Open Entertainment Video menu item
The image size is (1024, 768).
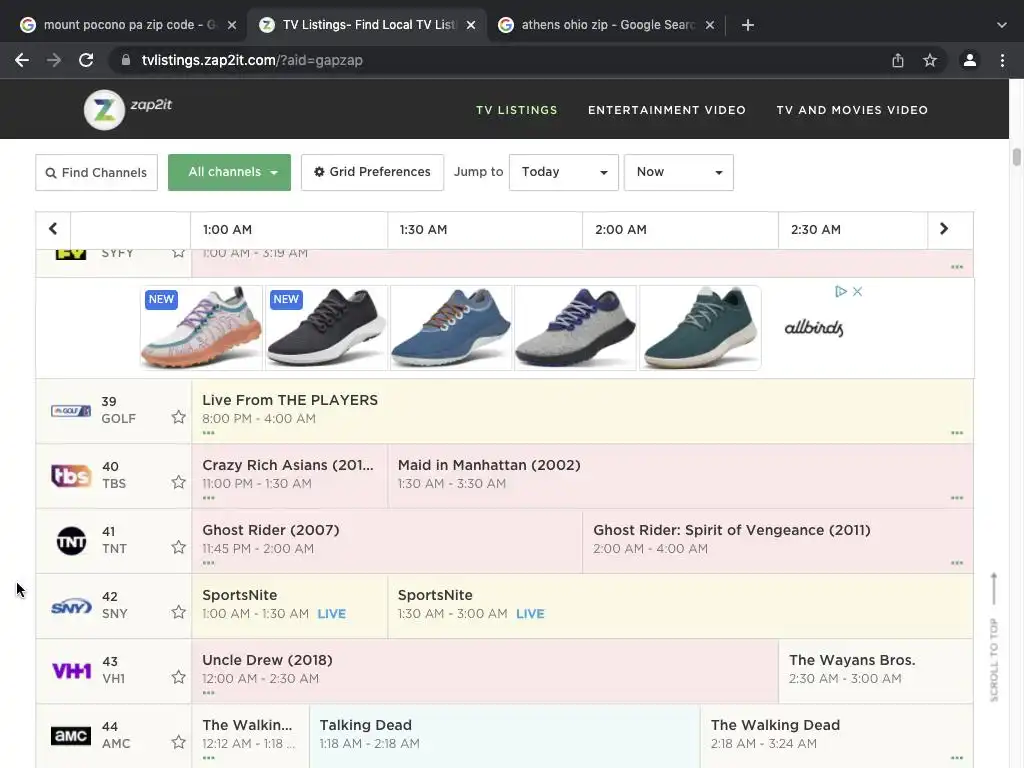pos(667,110)
